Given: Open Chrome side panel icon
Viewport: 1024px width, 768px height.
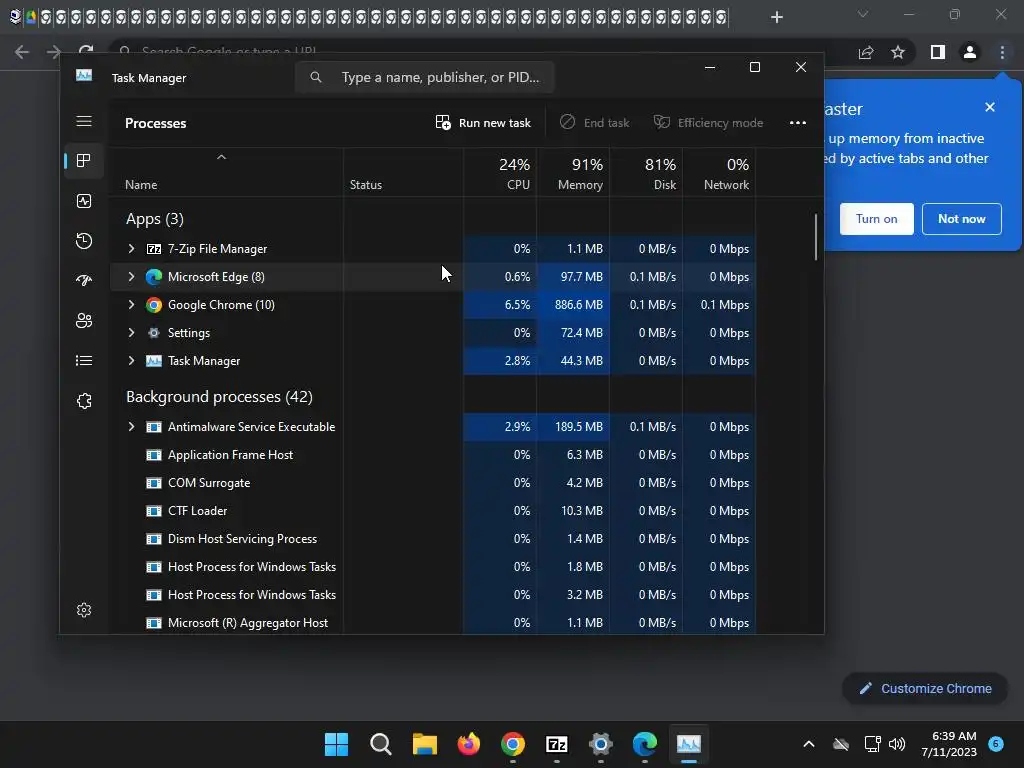Looking at the screenshot, I should [938, 52].
